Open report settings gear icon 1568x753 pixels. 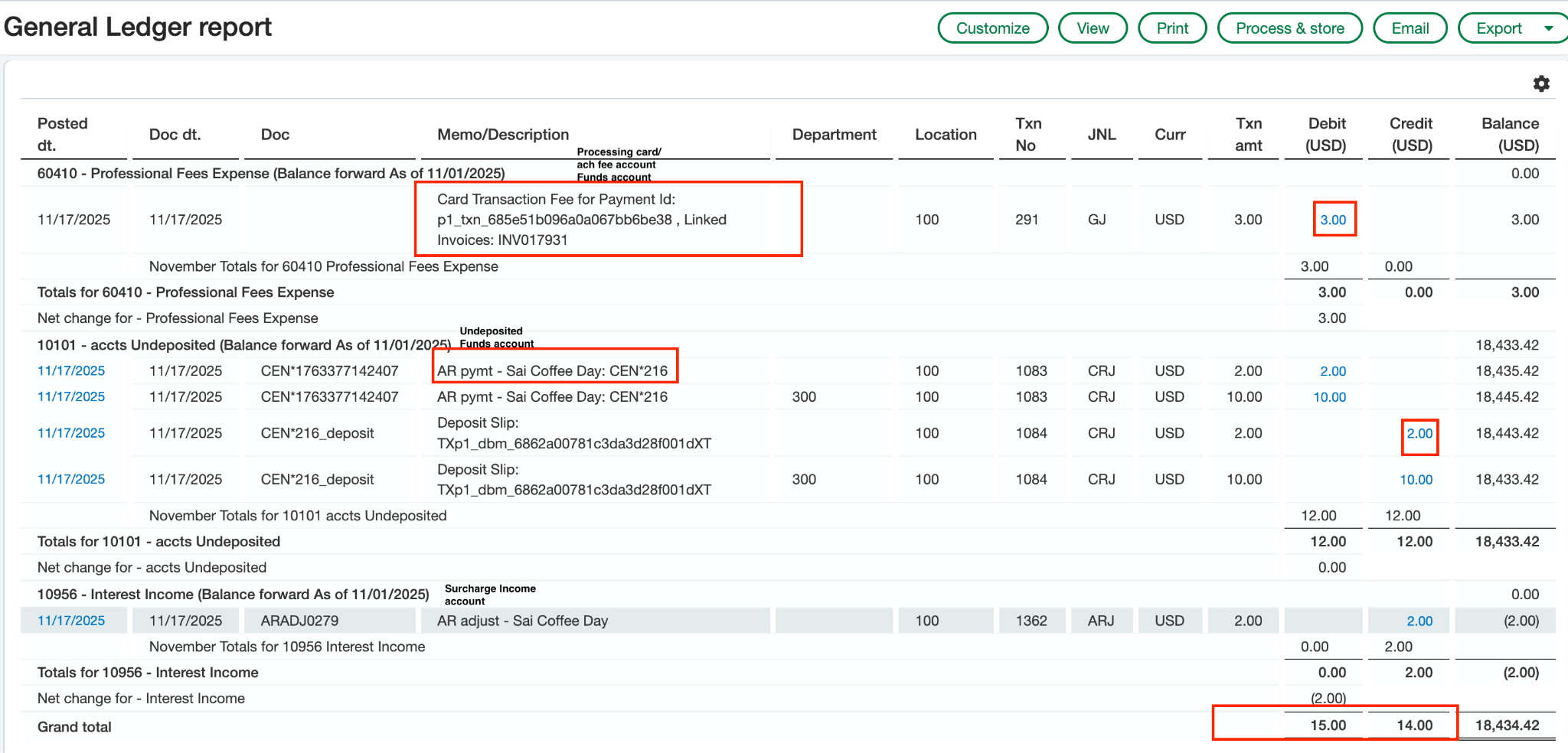point(1540,83)
